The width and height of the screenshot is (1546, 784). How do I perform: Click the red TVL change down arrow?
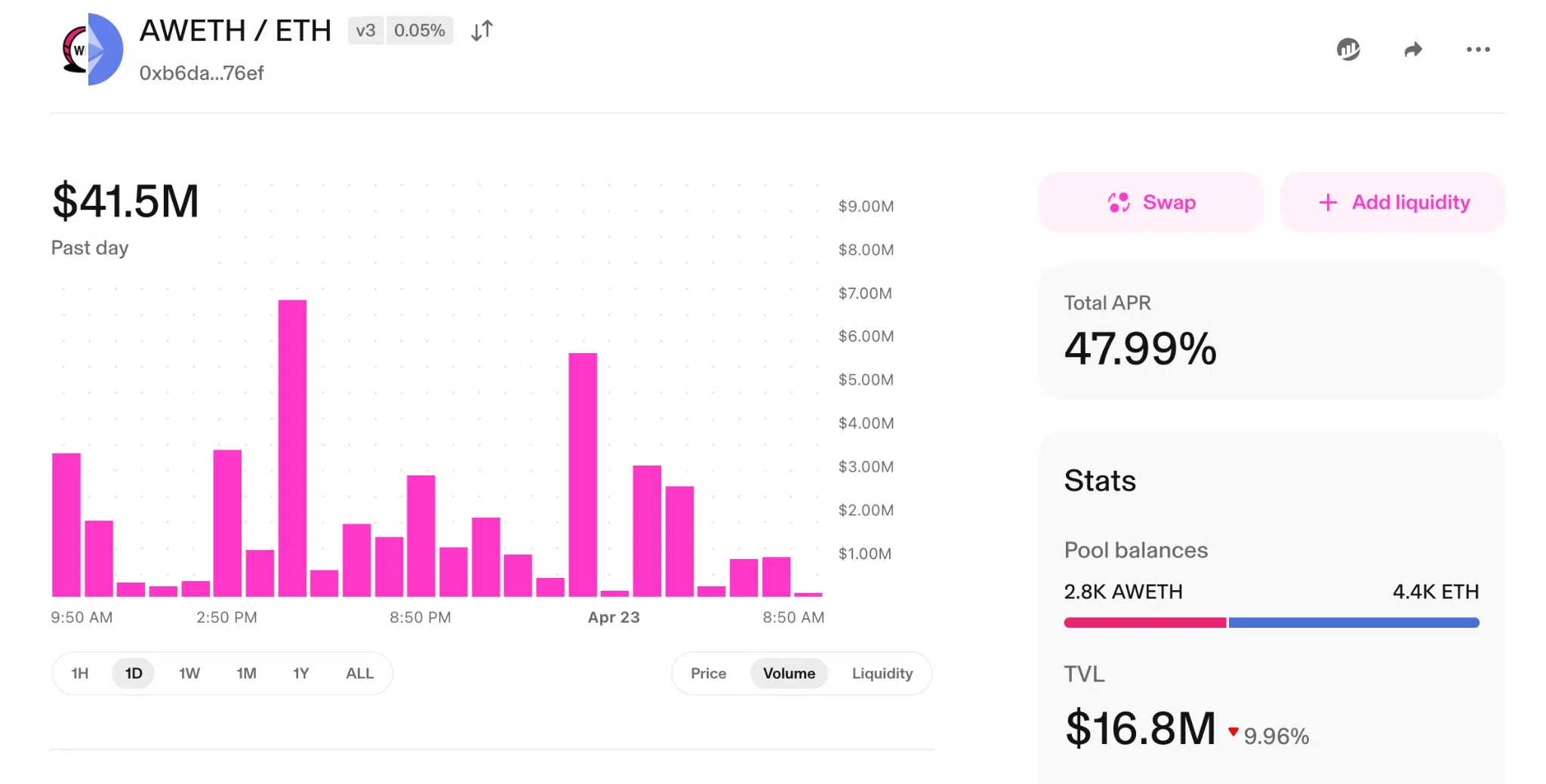[x=1233, y=731]
